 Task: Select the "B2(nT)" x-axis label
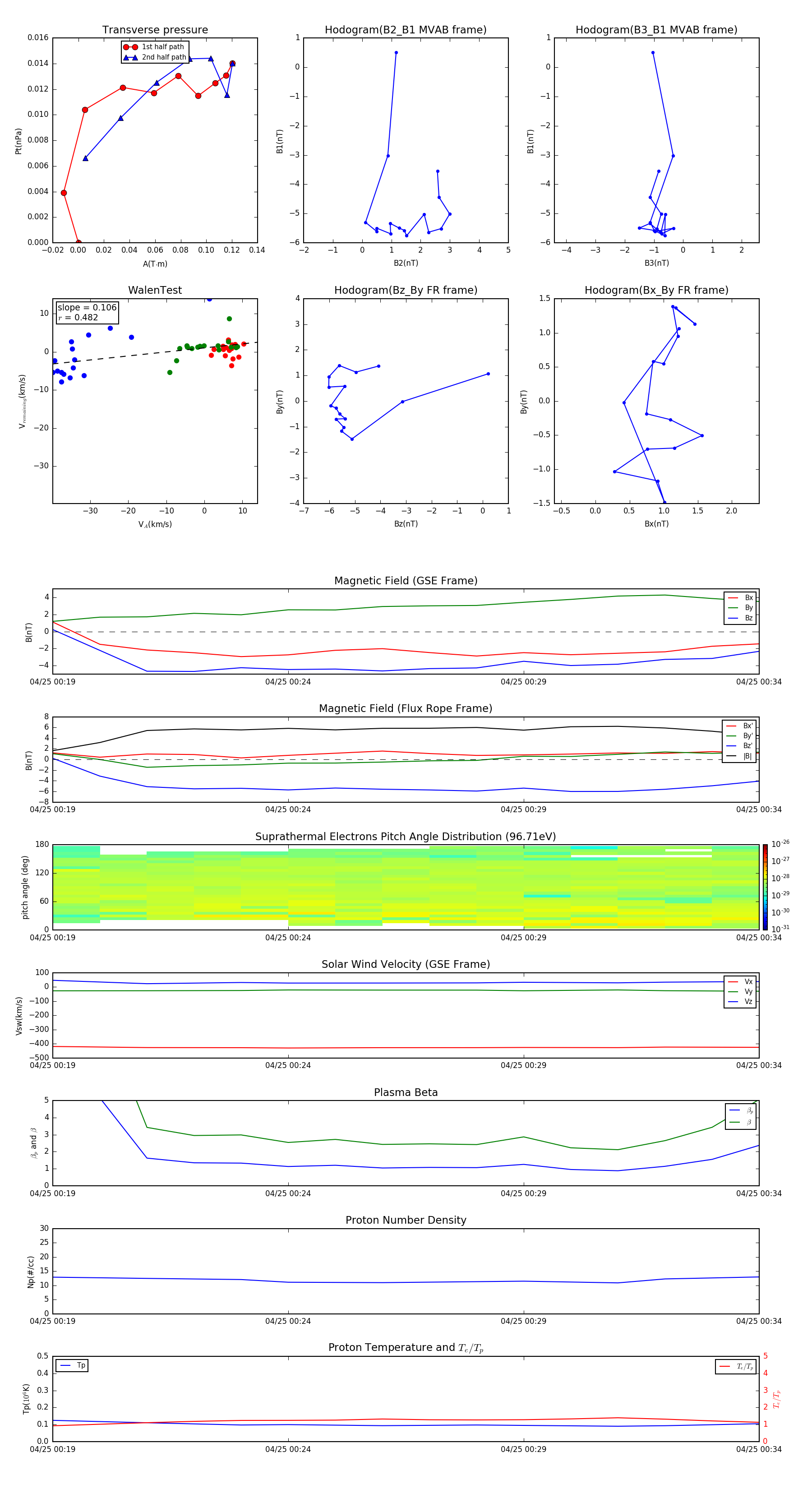[406, 263]
